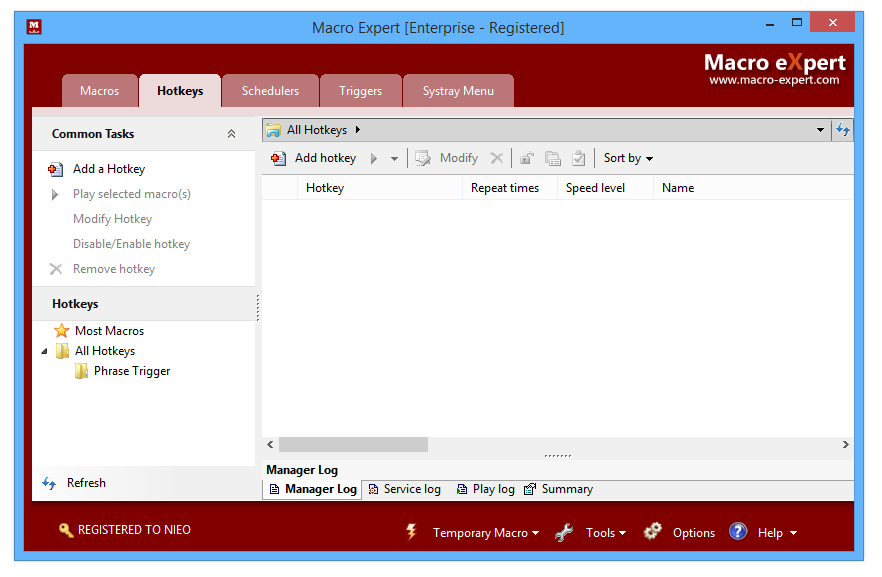
Task: Open the Service log tab
Action: 404,489
